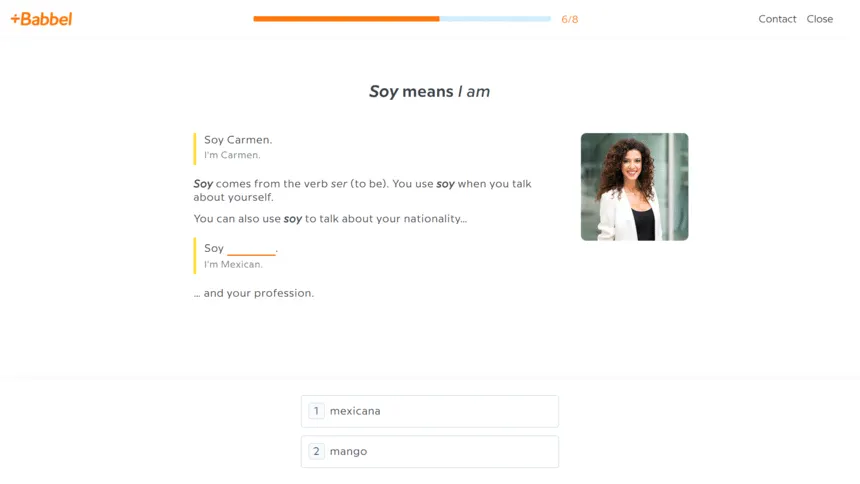860x484 pixels.
Task: Close the lesson
Action: (819, 19)
